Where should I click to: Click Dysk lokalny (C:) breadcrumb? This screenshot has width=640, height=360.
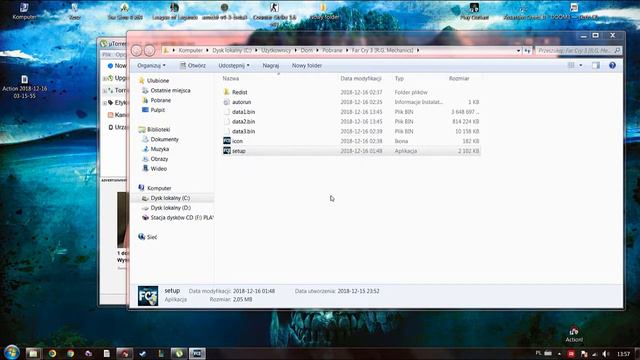(232, 50)
